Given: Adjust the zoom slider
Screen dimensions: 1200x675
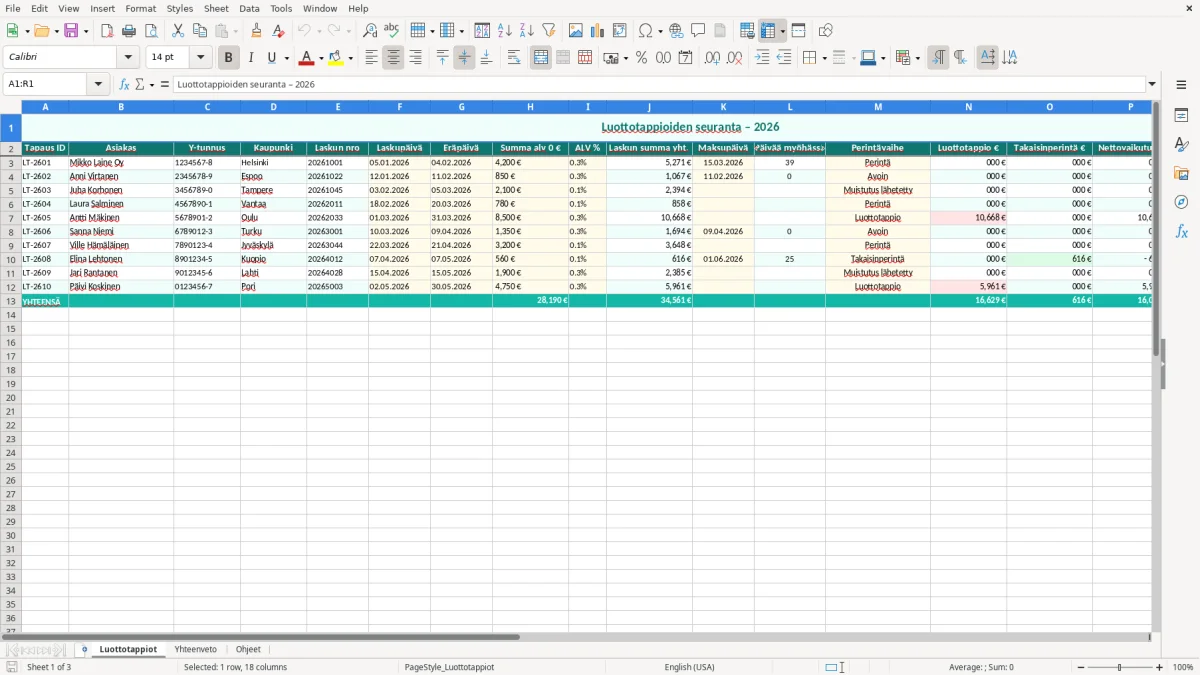Looking at the screenshot, I should (1120, 667).
